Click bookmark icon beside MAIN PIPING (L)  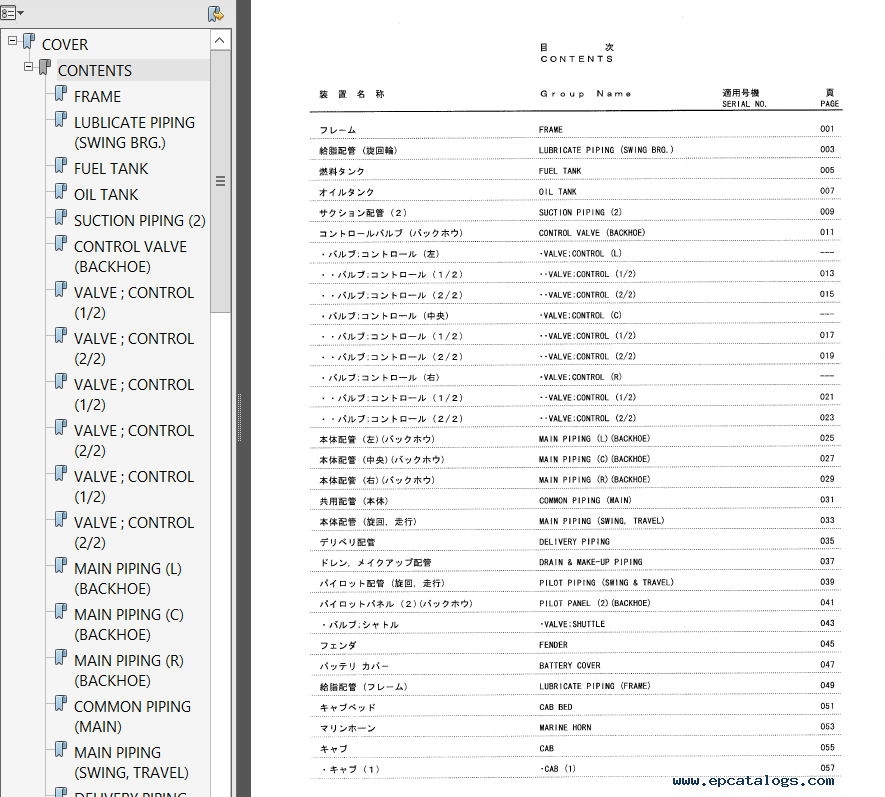[x=60, y=565]
